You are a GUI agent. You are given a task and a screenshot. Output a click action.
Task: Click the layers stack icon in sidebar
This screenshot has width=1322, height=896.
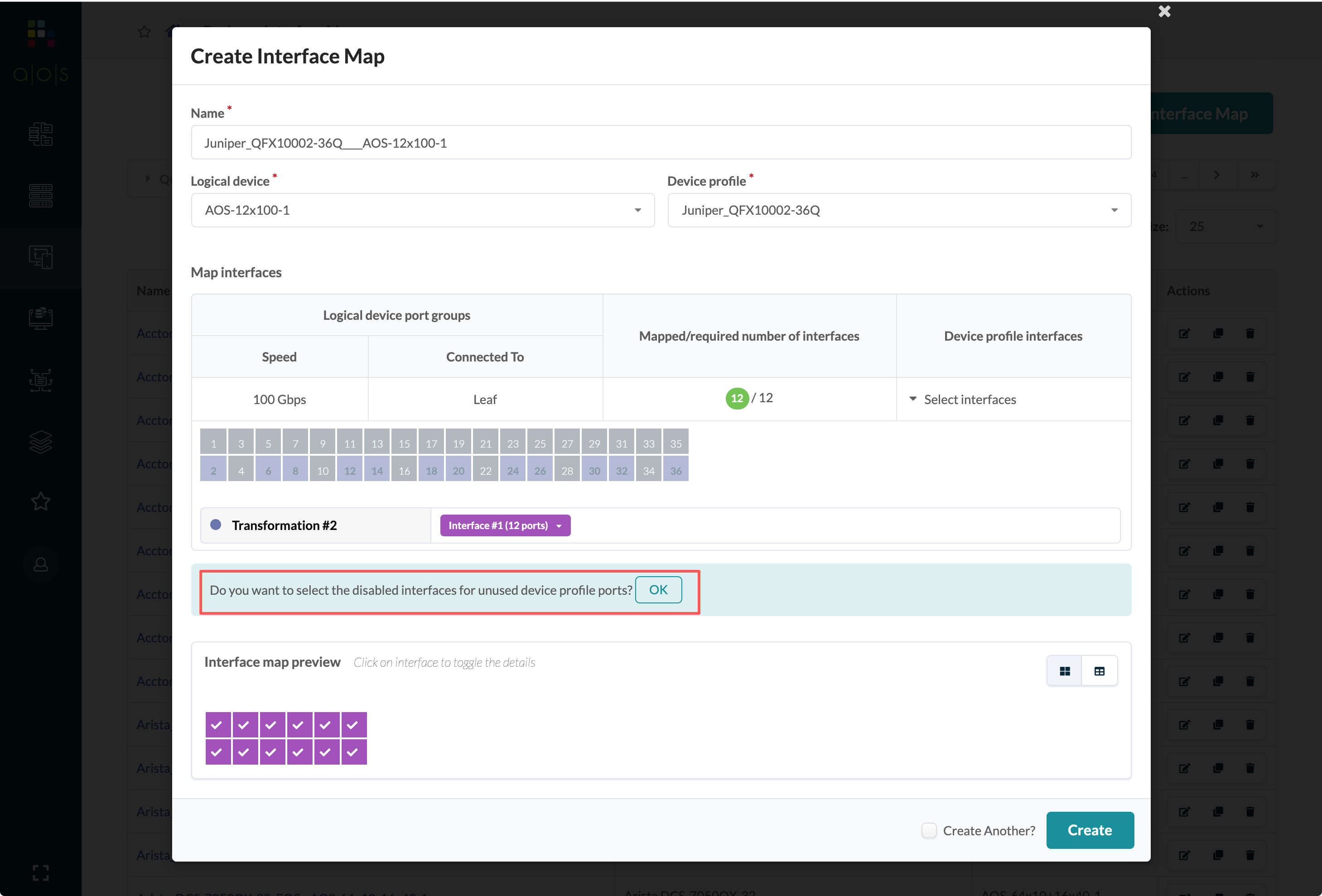click(40, 442)
